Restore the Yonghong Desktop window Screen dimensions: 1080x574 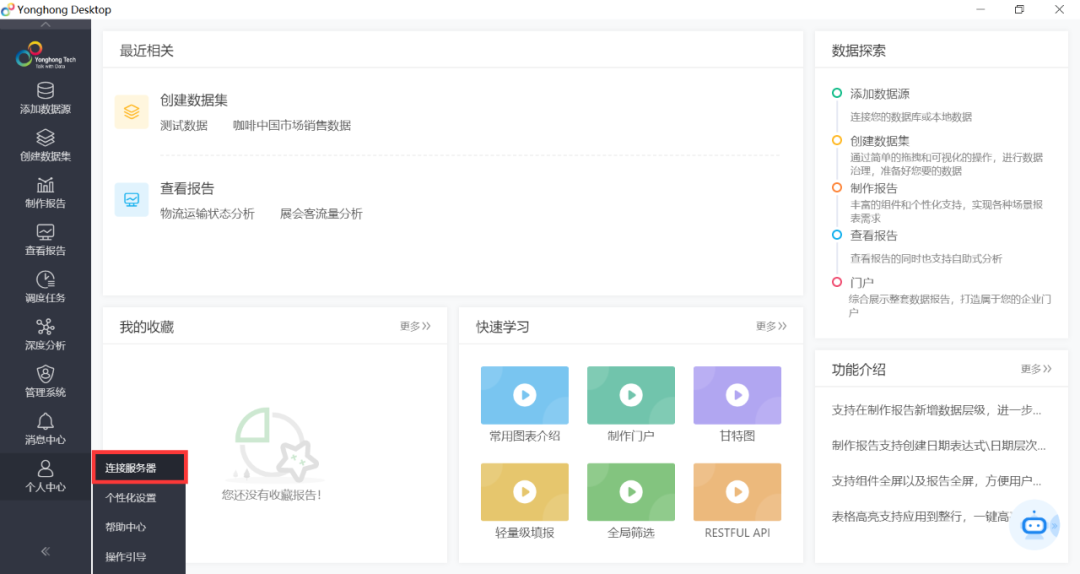pyautogui.click(x=1019, y=9)
